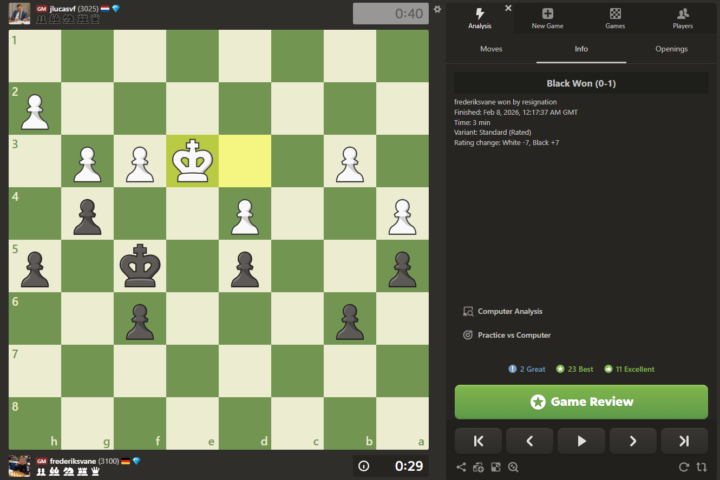Flip the board with the arrows icon
Screen dimensions: 720x480
(701, 467)
